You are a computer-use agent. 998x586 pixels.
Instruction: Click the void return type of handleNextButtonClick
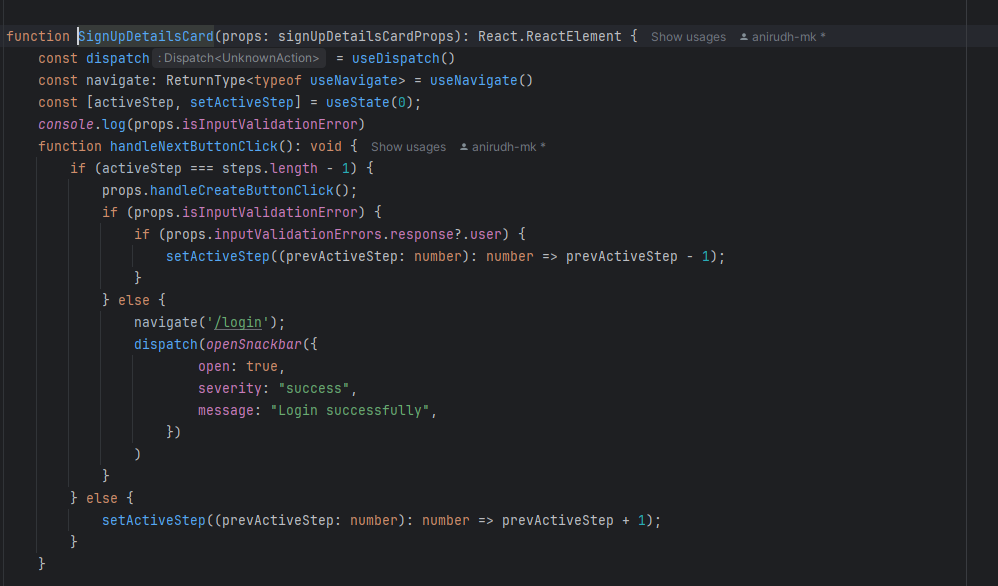326,146
